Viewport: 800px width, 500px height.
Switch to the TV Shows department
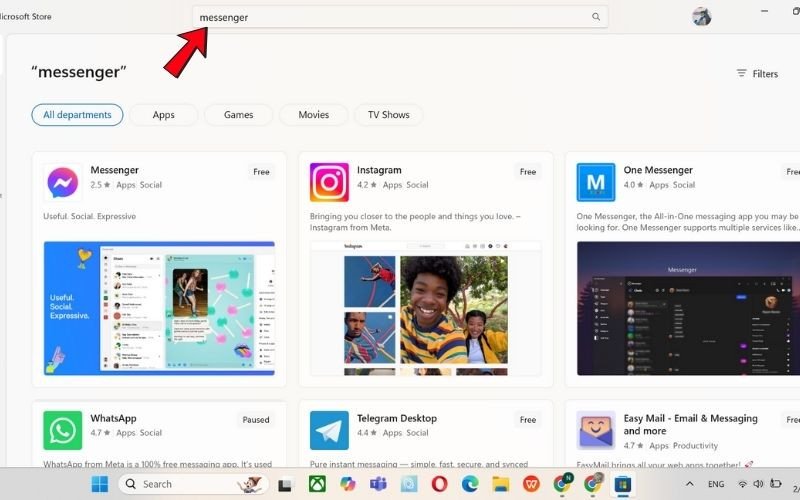point(388,115)
